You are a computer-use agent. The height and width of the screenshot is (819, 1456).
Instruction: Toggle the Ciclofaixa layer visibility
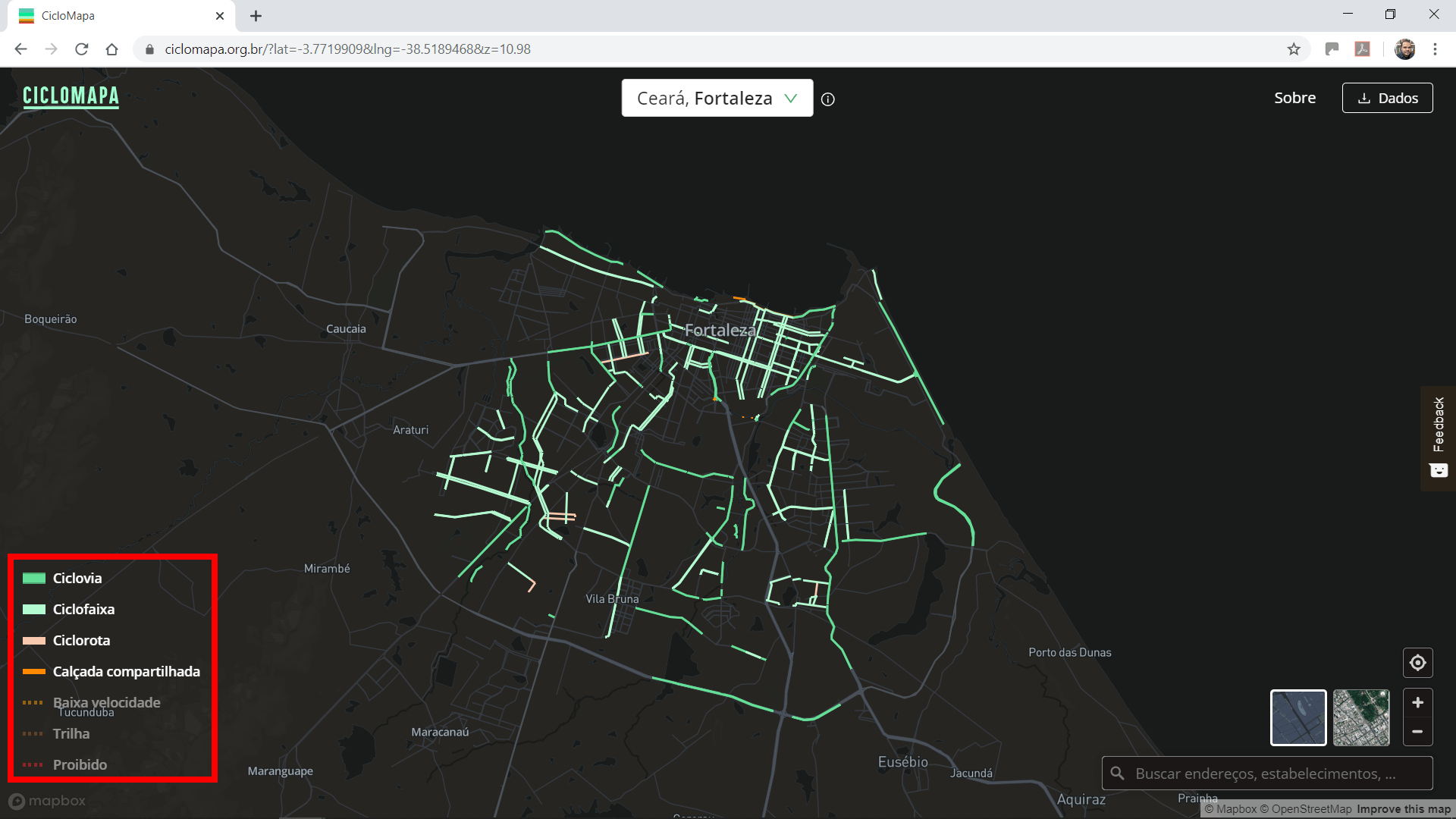(83, 610)
